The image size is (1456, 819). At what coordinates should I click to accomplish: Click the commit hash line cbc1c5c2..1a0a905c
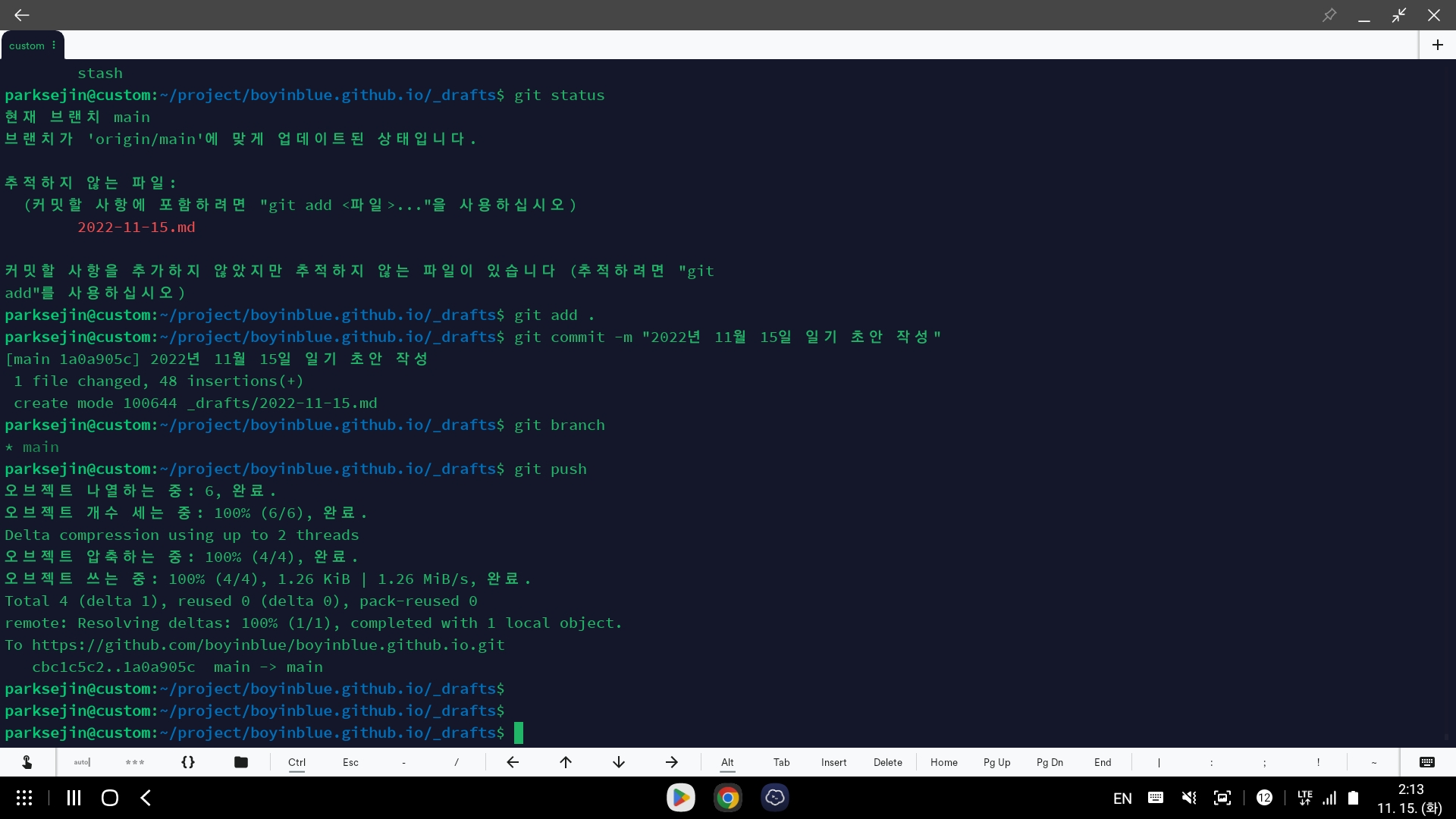tap(114, 667)
